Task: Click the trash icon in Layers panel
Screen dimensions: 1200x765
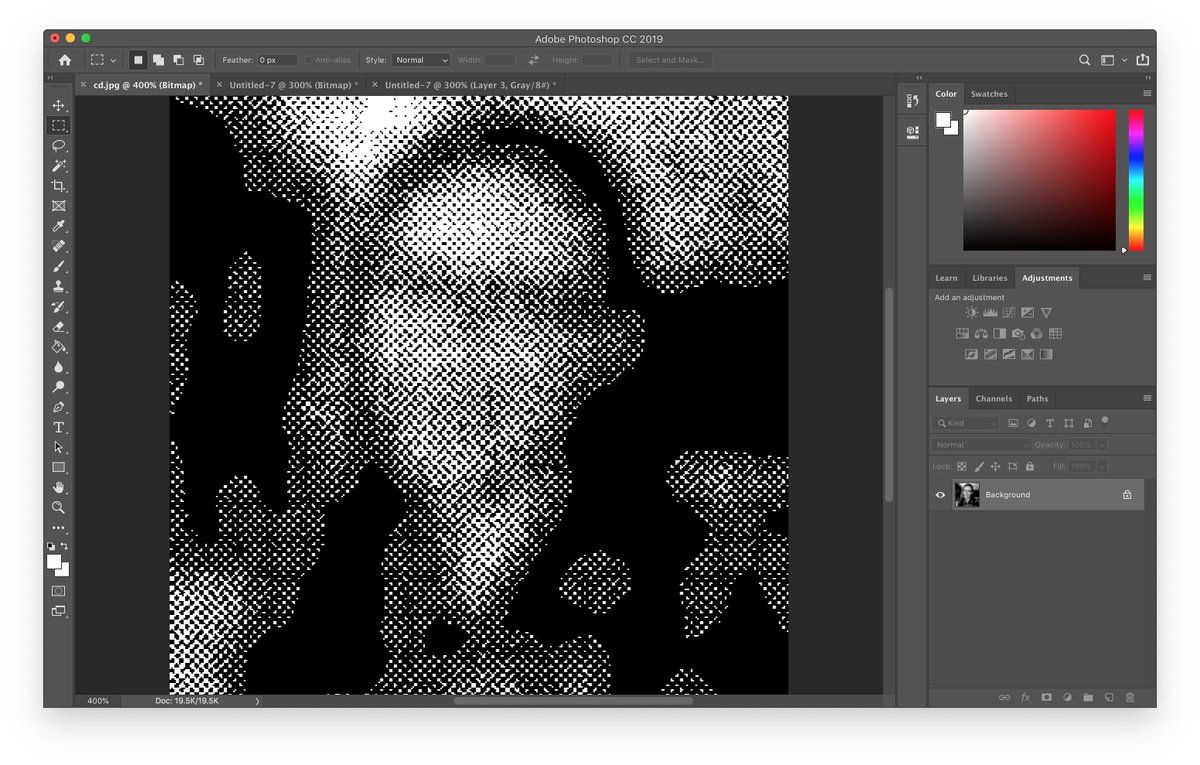Action: pyautogui.click(x=1130, y=697)
